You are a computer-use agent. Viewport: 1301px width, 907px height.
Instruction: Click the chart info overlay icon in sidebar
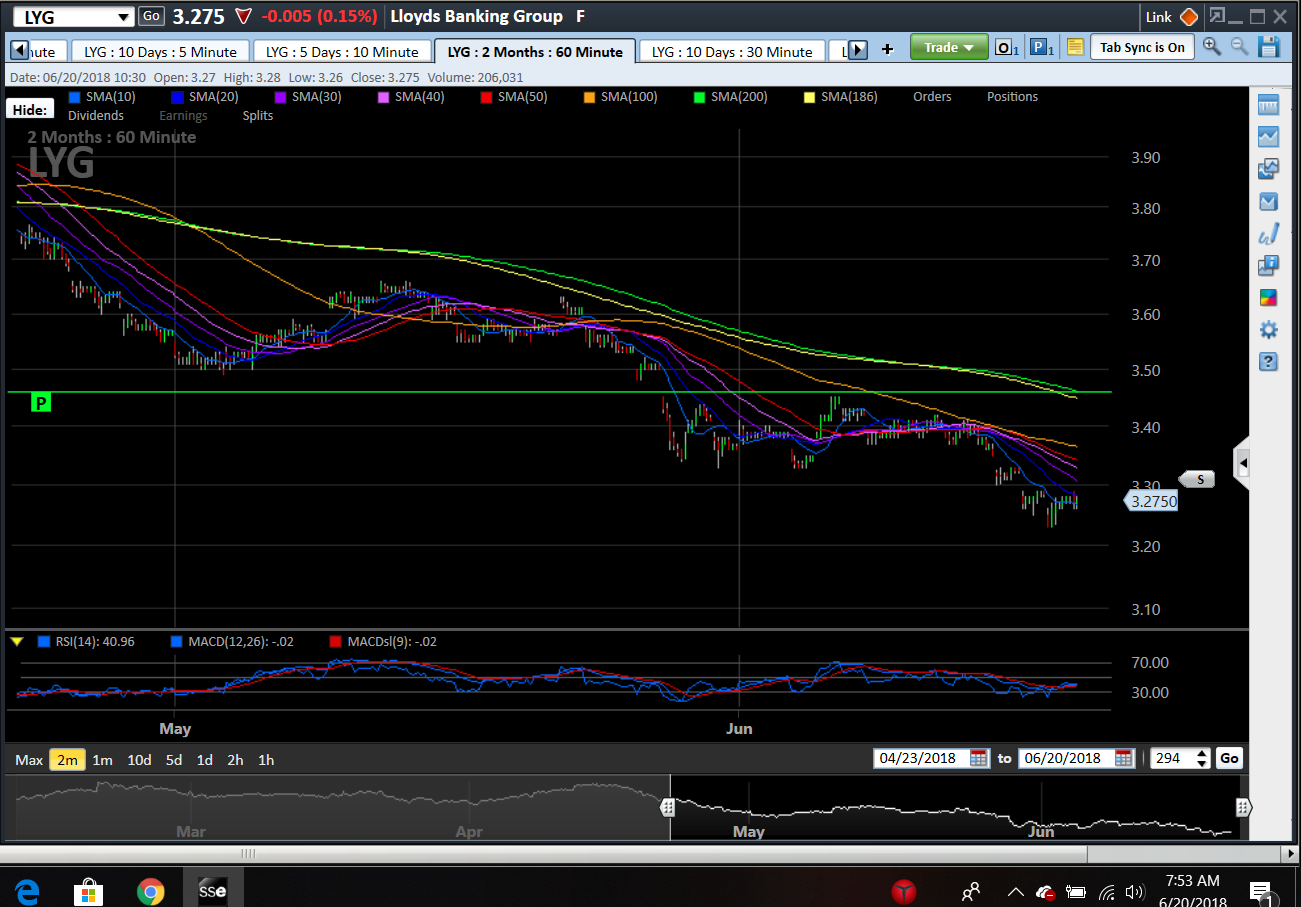[1268, 265]
